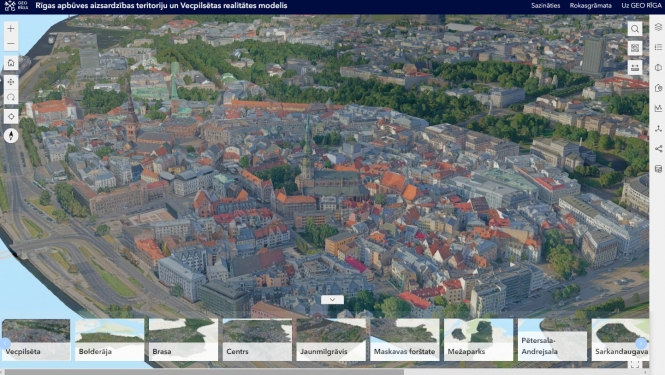Go to Uz GEO RĪGA
Screen dimensions: 665x375
641,6
